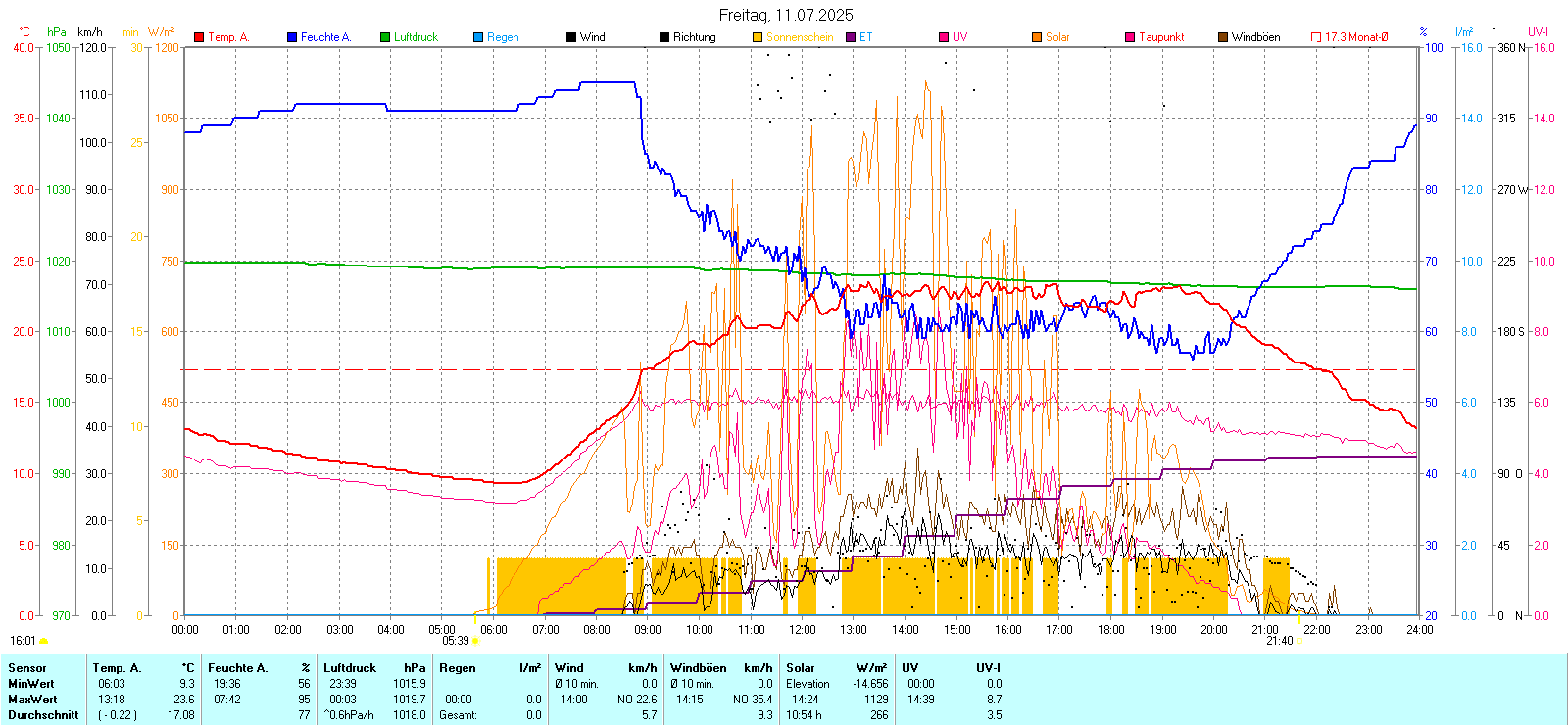The image size is (1568, 725).
Task: Click the Luftdruck header in the summary table
Action: coord(350,668)
